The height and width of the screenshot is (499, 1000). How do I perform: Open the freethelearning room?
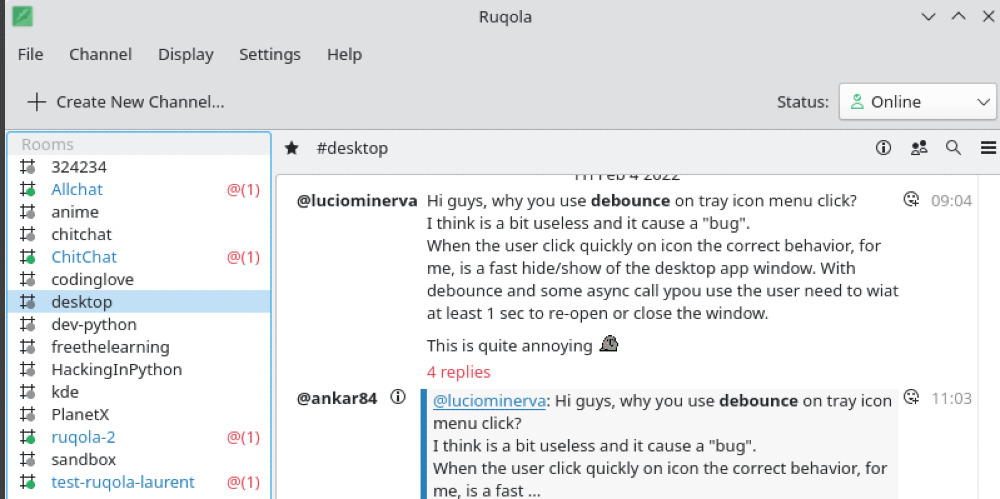(x=139, y=347)
